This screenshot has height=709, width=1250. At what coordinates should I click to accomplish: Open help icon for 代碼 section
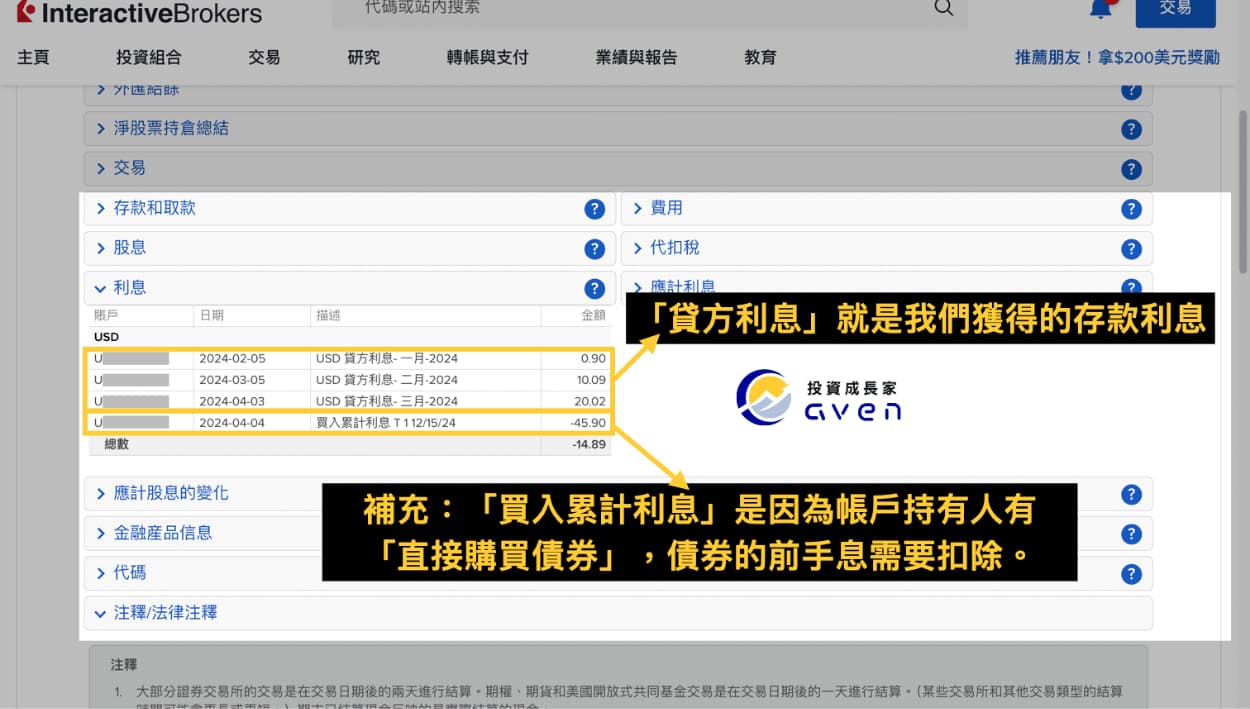(1131, 574)
